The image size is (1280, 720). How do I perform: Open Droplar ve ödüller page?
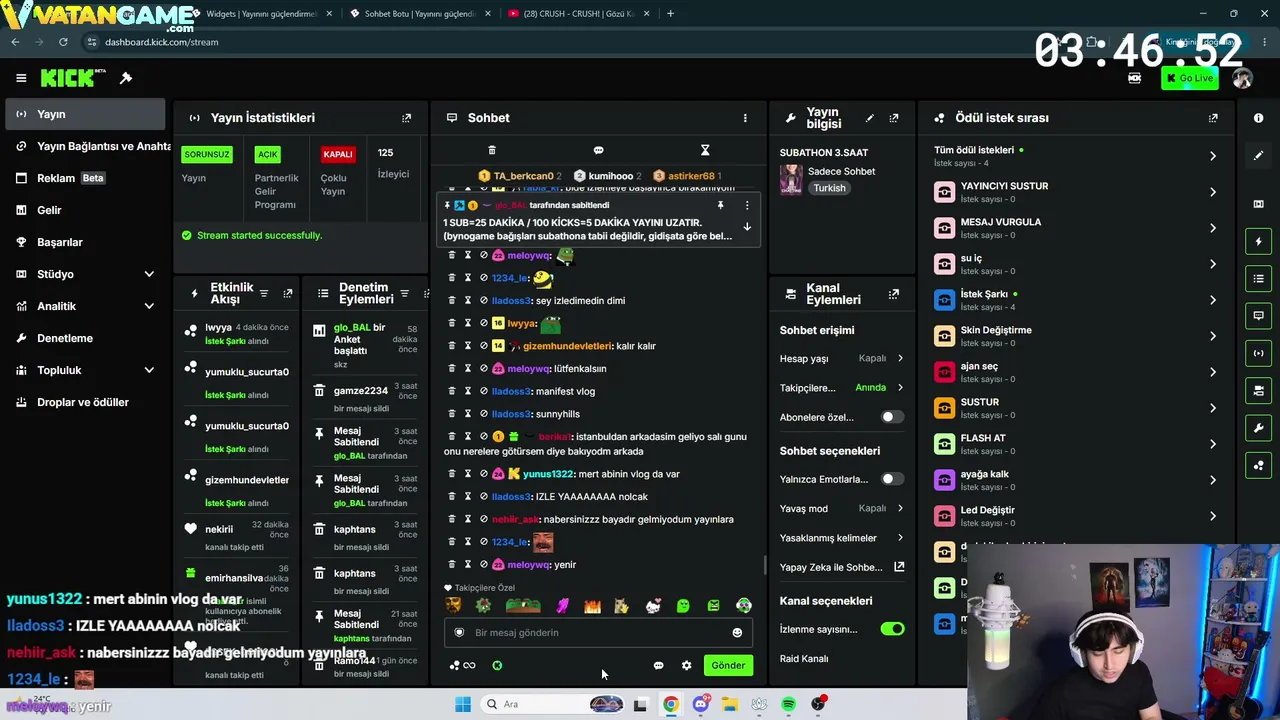click(85, 402)
